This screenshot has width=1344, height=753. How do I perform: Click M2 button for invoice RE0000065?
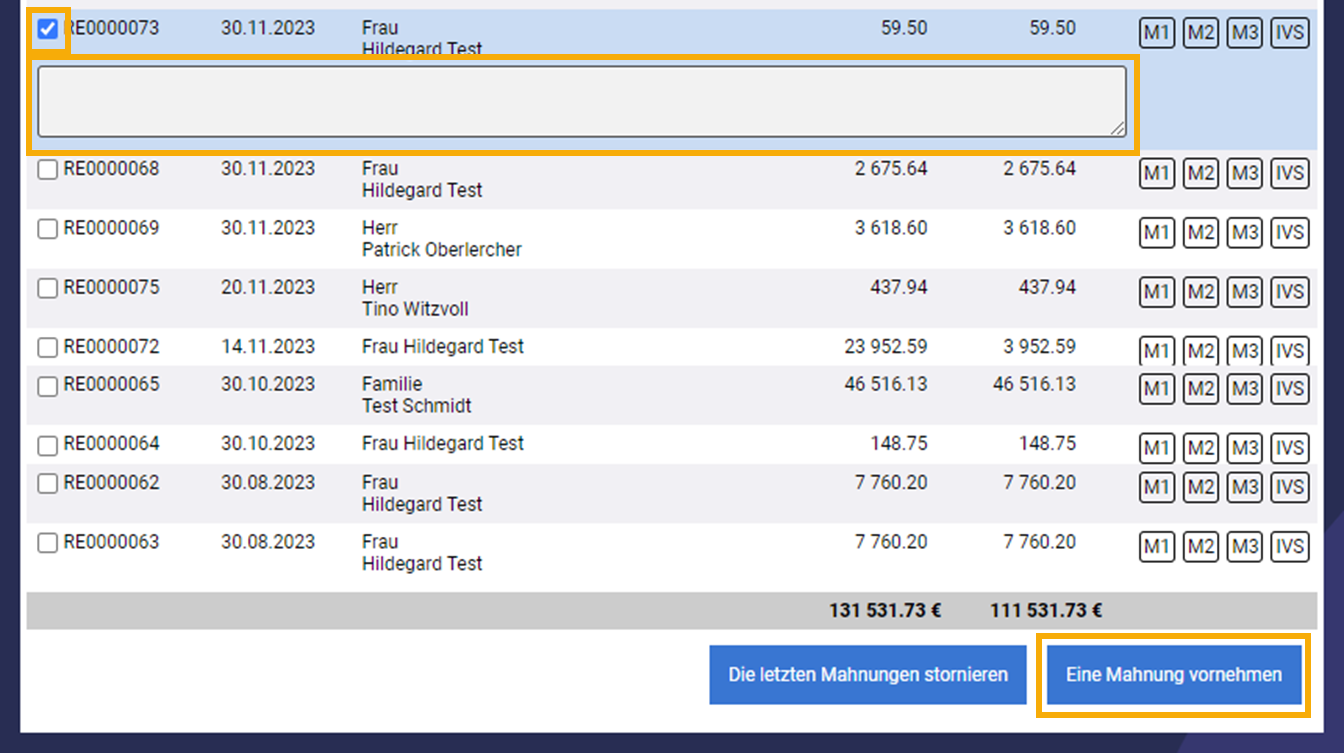click(1200, 388)
